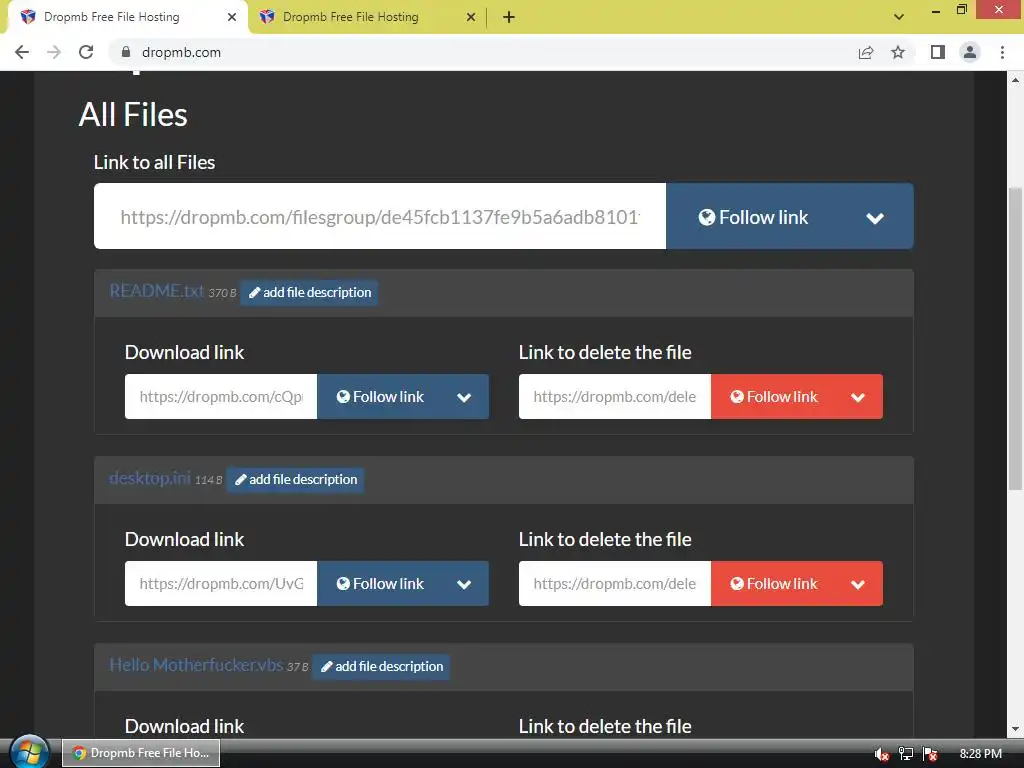Click the All Files heading
1024x768 pixels.
click(133, 114)
